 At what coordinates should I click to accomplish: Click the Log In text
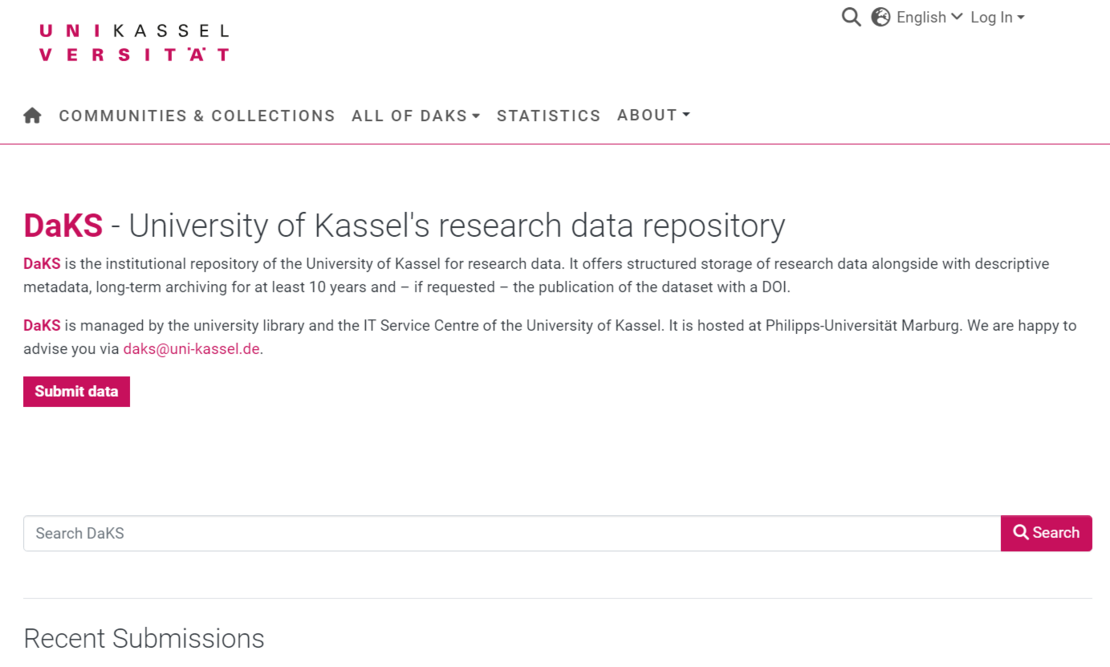[x=991, y=17]
